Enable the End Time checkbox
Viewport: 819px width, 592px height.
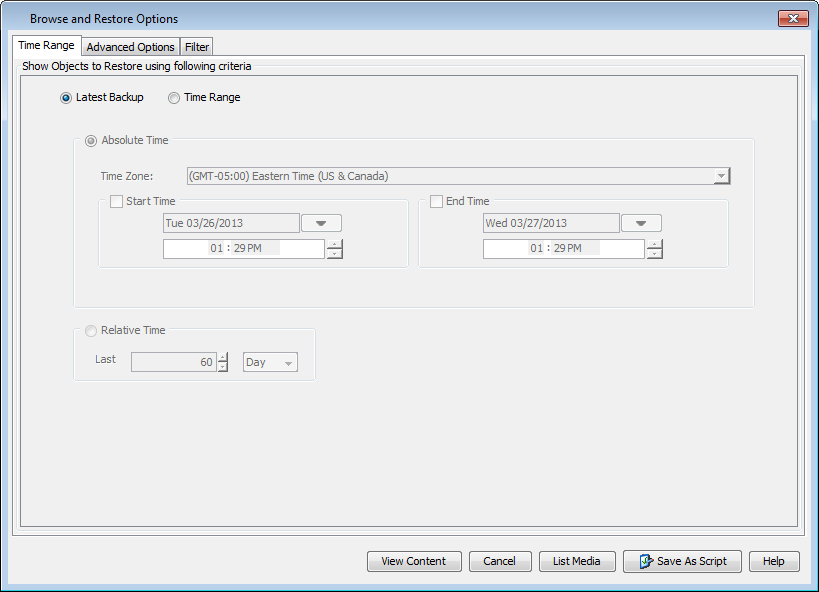(436, 202)
